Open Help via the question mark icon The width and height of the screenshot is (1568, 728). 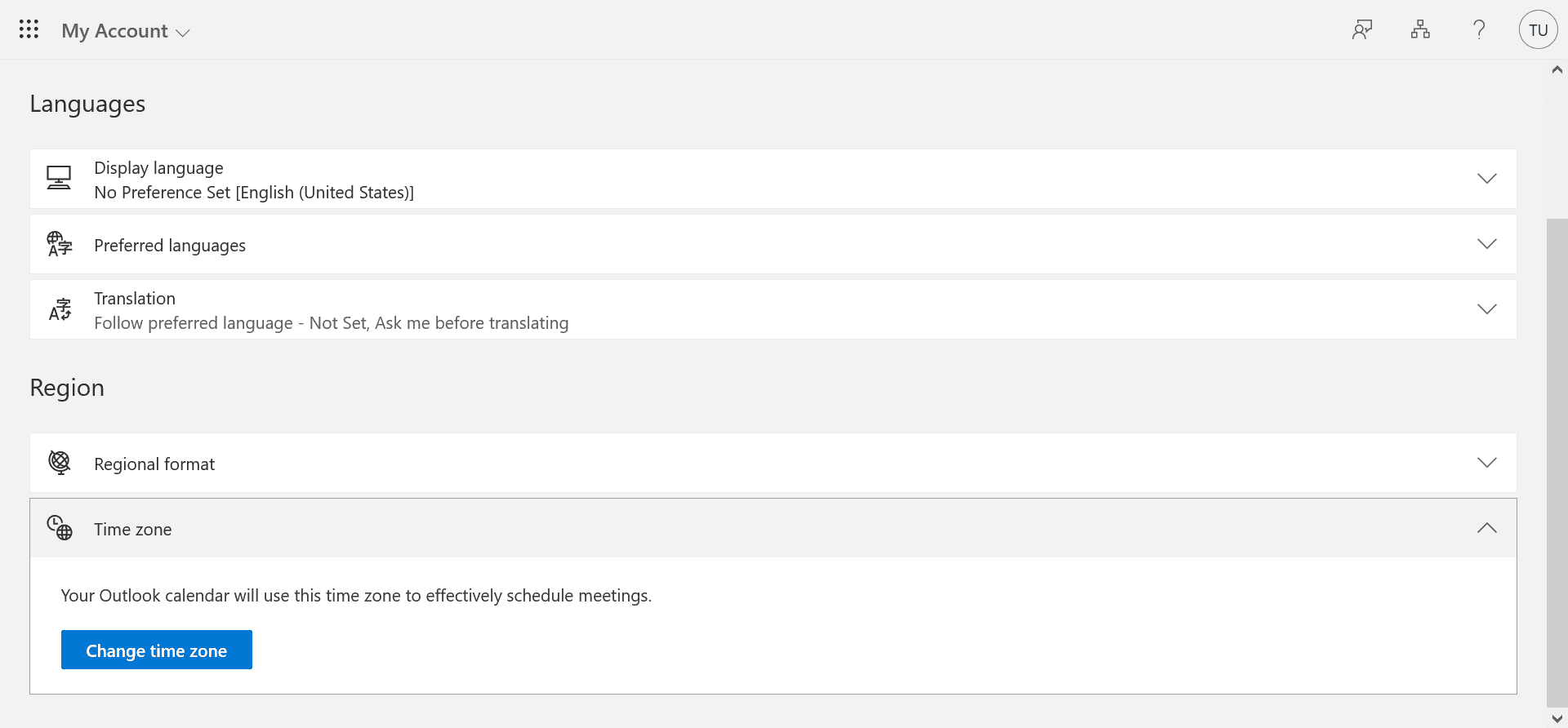[1478, 29]
